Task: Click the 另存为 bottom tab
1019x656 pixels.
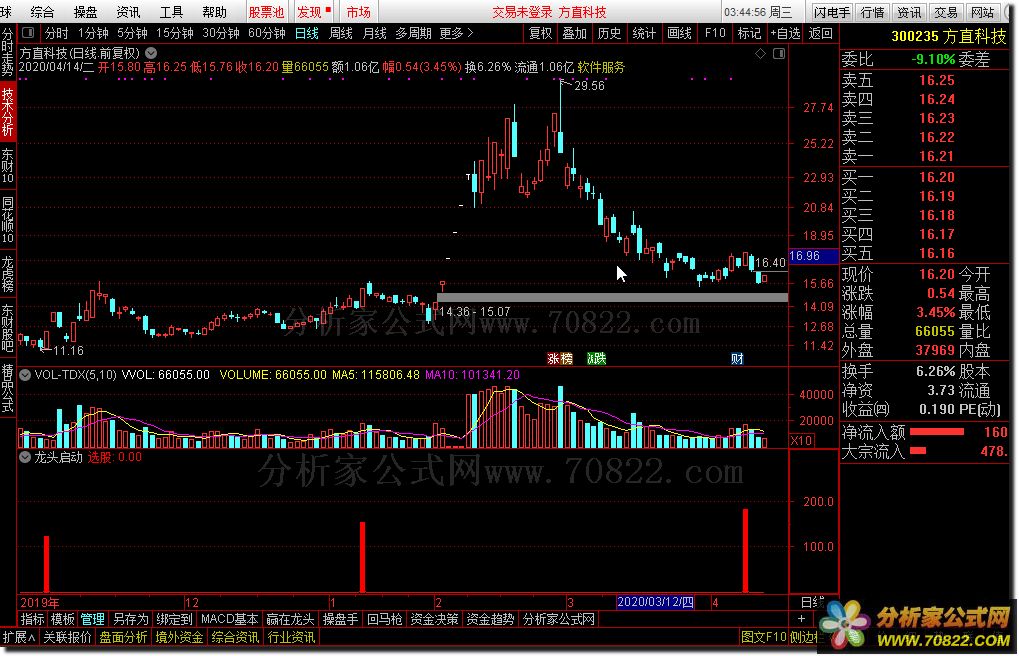Action: [131, 619]
